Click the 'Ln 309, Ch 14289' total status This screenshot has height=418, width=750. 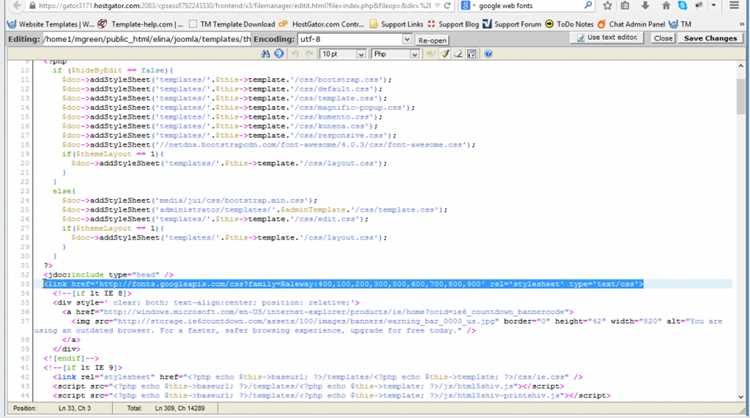click(x=180, y=408)
